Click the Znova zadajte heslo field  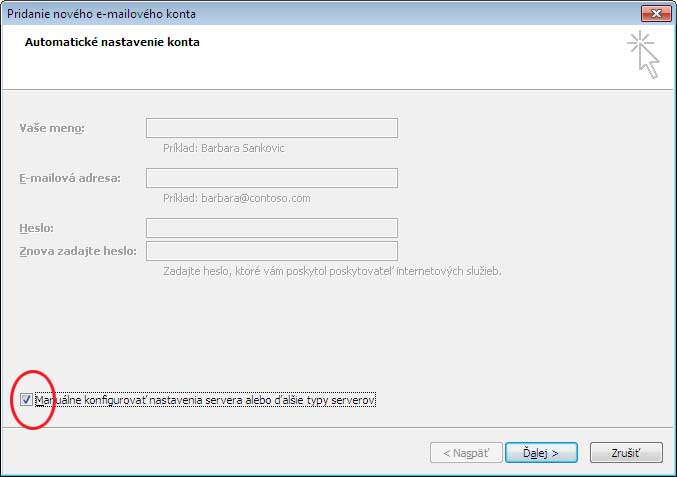pos(272,251)
